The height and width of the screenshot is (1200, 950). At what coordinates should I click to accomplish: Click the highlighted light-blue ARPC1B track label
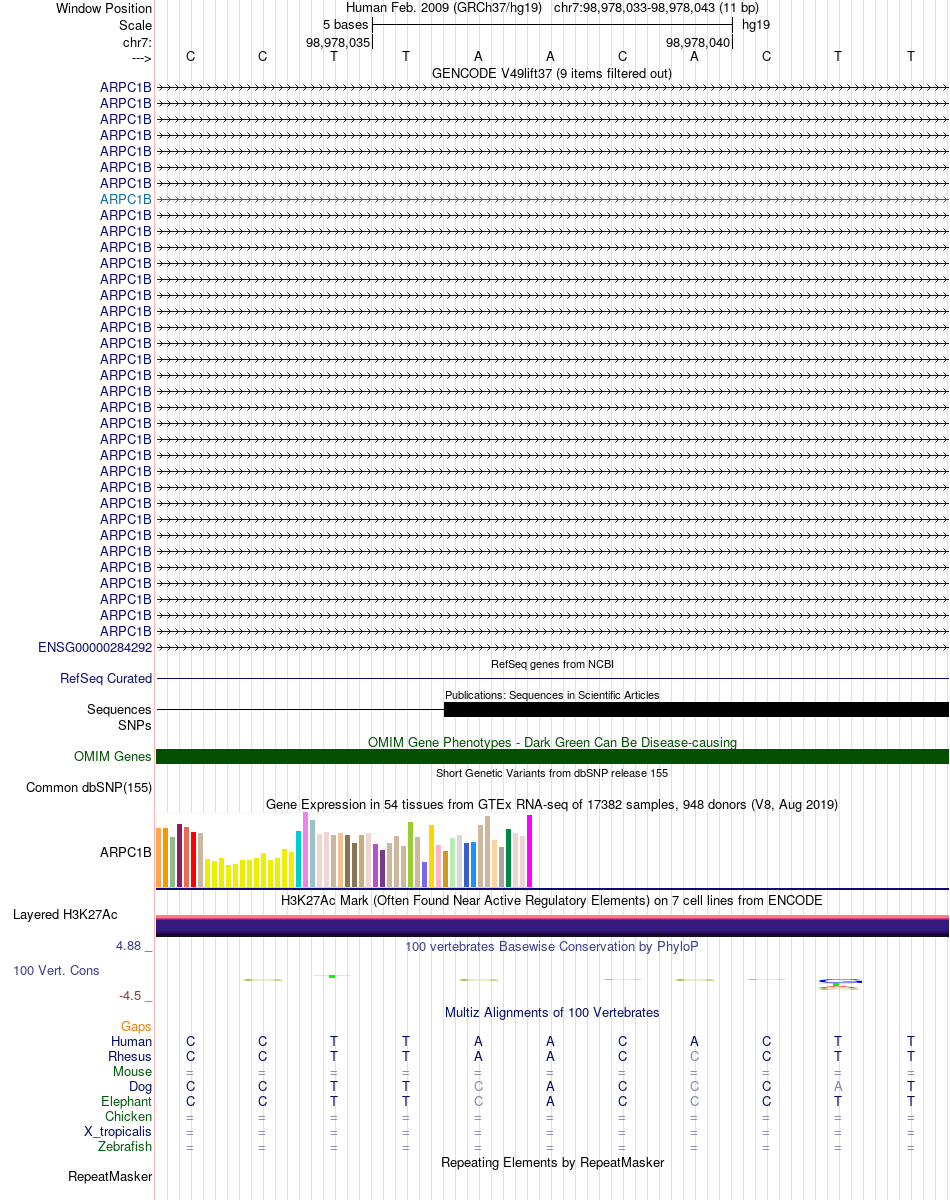pos(126,199)
